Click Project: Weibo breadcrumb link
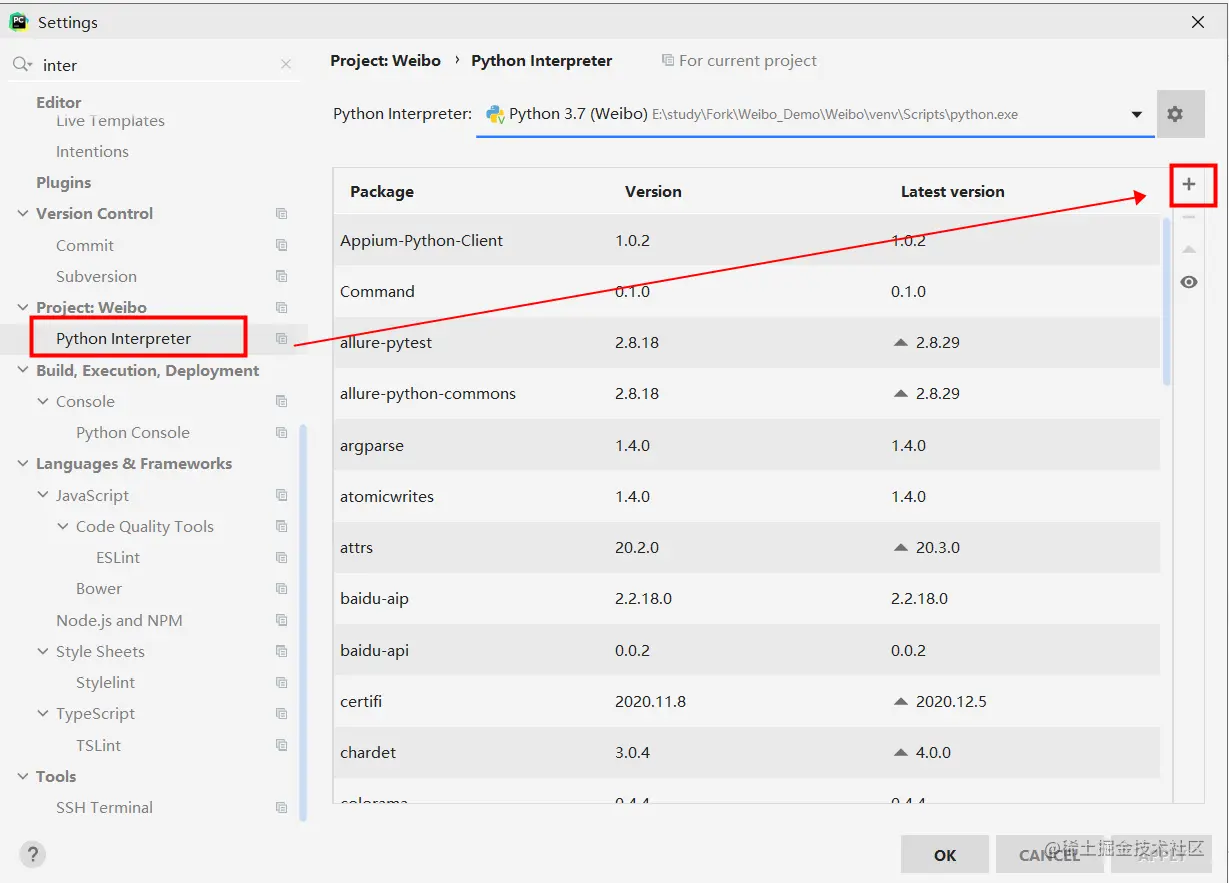 [385, 61]
